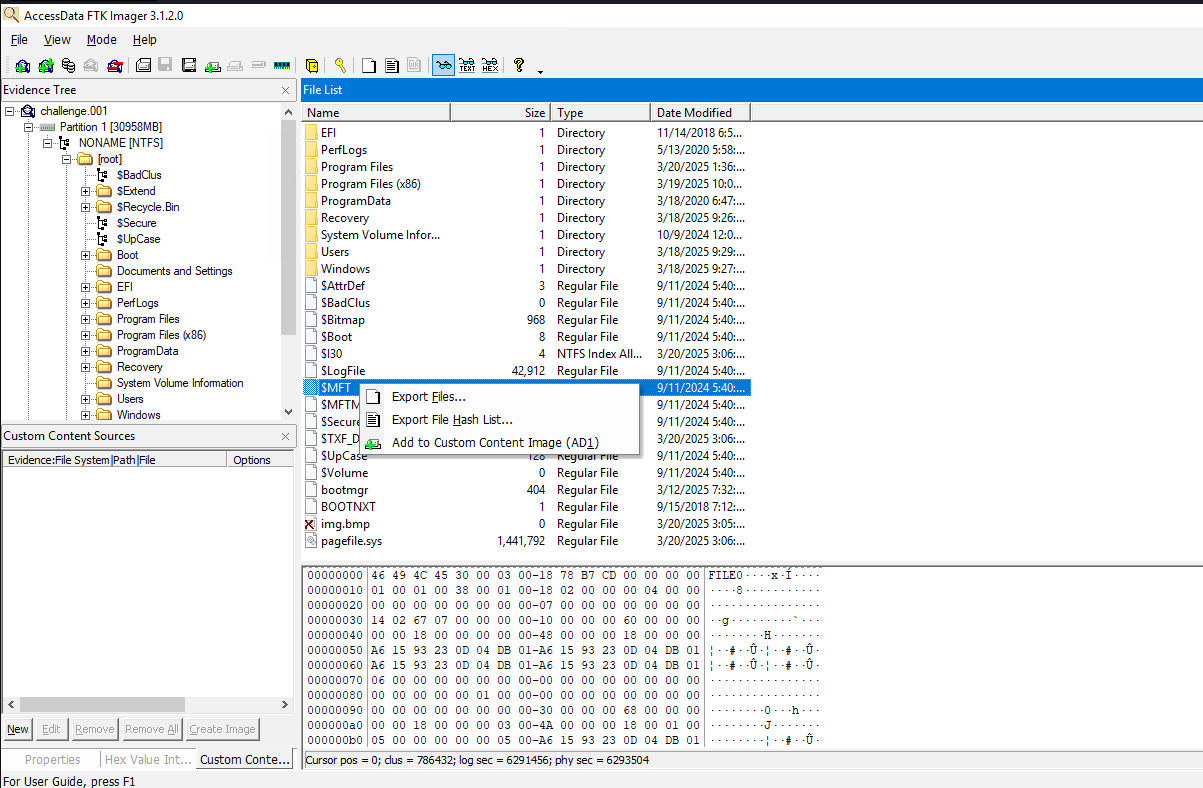Collapse the [root] node in Evidence Tree
The width and height of the screenshot is (1203, 788).
point(67,159)
